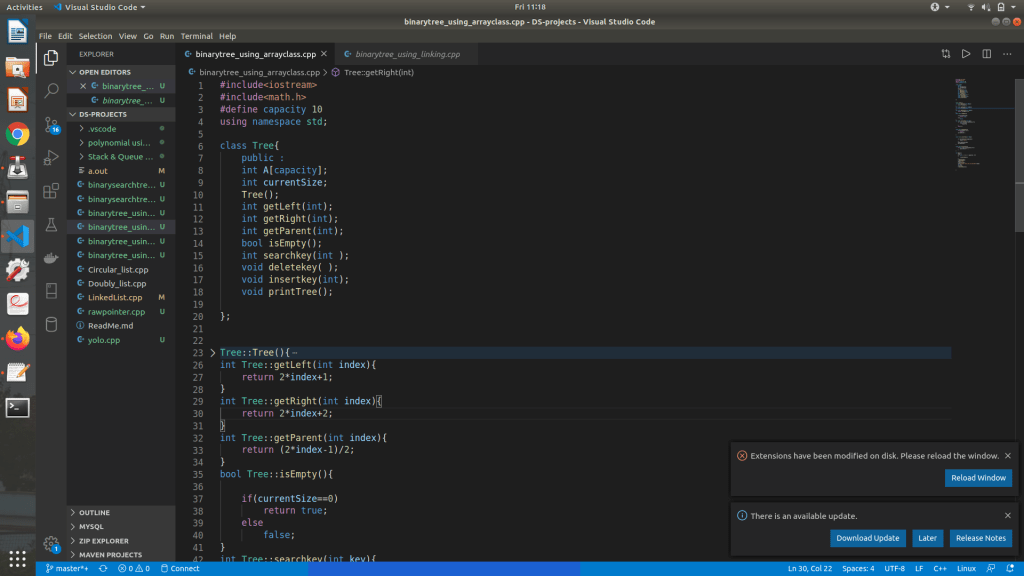The image size is (1024, 576).
Task: Dismiss the extensions modified notification
Action: 1007,455
